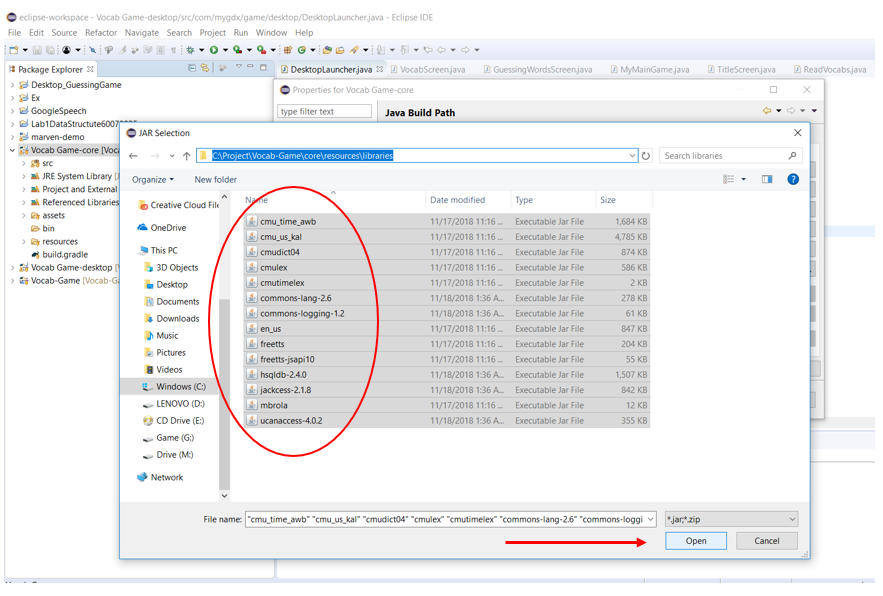Viewport: 883px width, 596px height.
Task: Click the green Run button in toolbar
Action: coord(214,50)
